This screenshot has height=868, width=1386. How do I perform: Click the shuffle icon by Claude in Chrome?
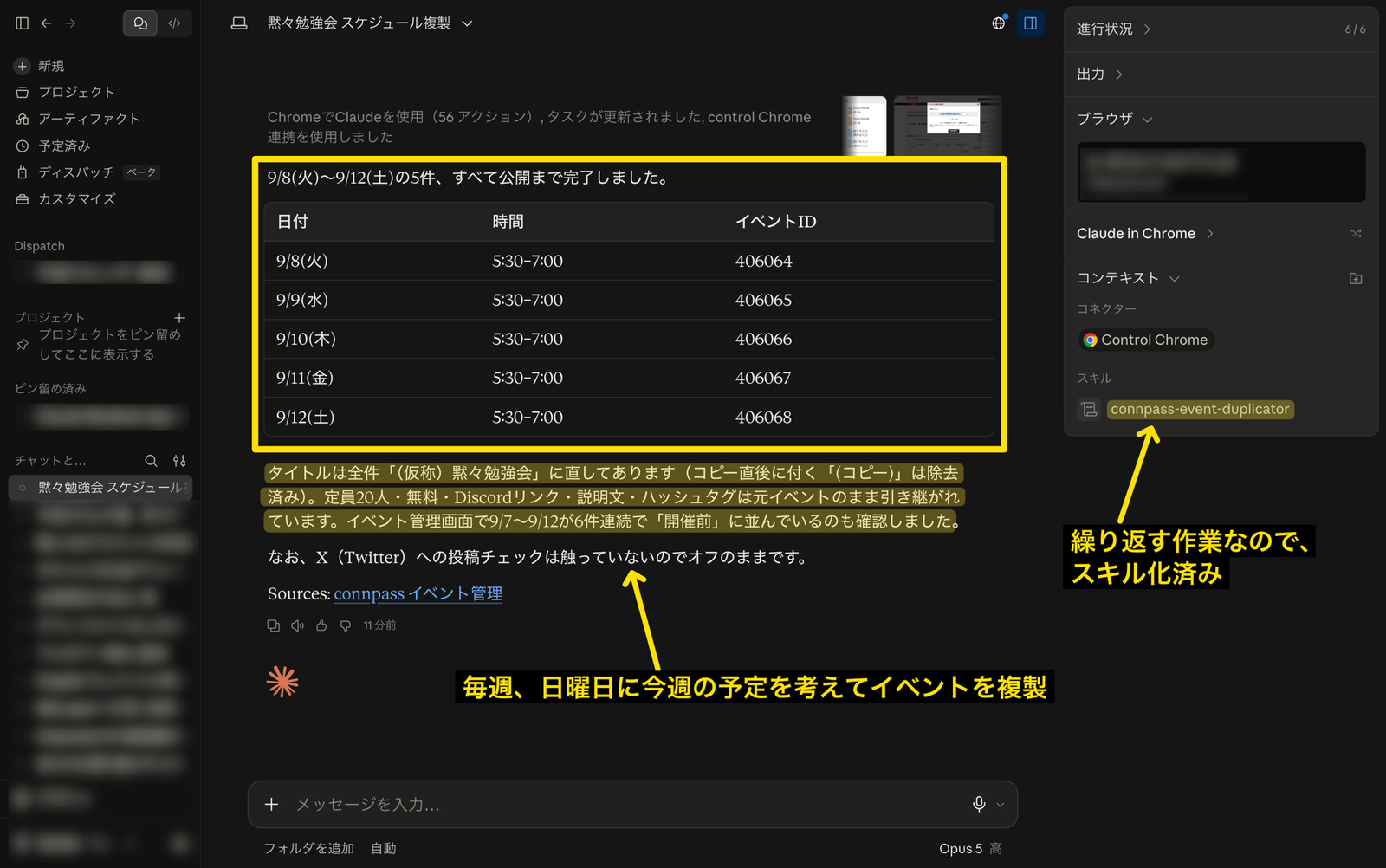(x=1356, y=234)
